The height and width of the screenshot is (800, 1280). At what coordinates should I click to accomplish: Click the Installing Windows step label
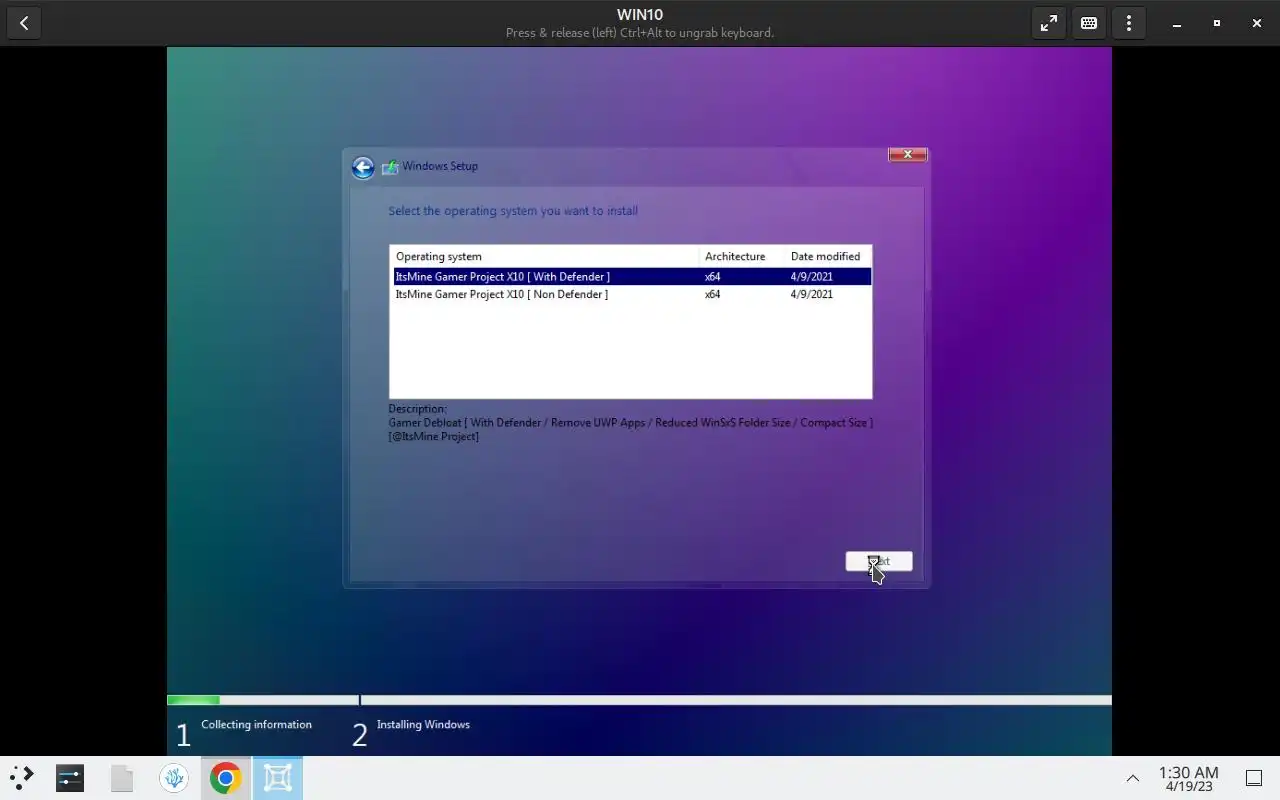(423, 724)
